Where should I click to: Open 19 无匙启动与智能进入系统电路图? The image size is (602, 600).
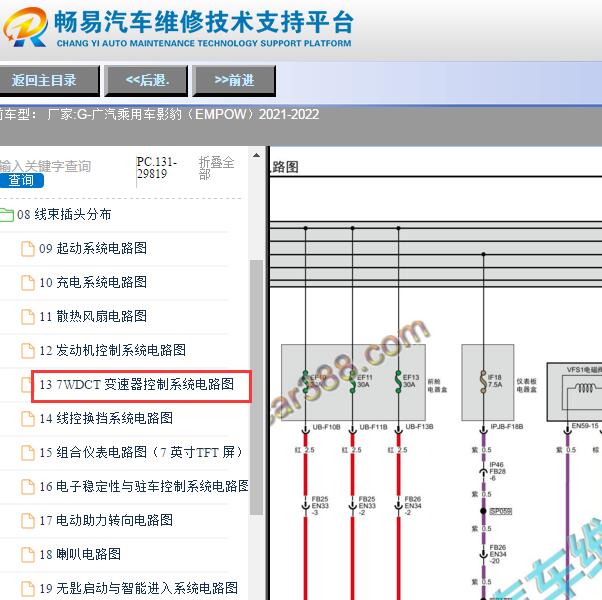pyautogui.click(x=139, y=588)
